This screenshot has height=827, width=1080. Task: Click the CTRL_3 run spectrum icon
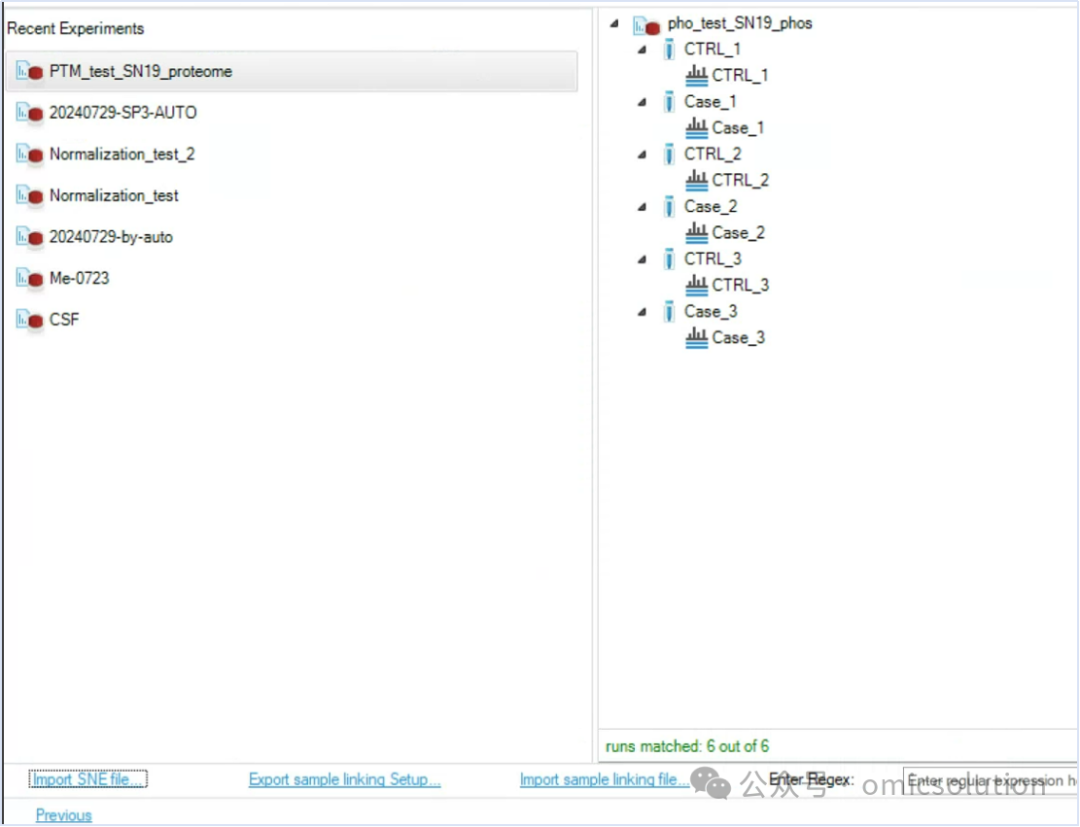696,284
